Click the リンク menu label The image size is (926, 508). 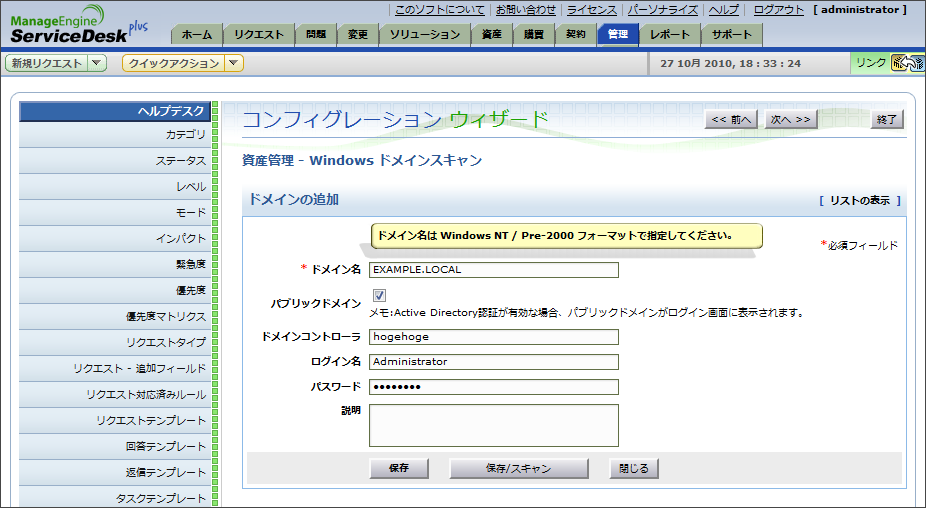871,63
